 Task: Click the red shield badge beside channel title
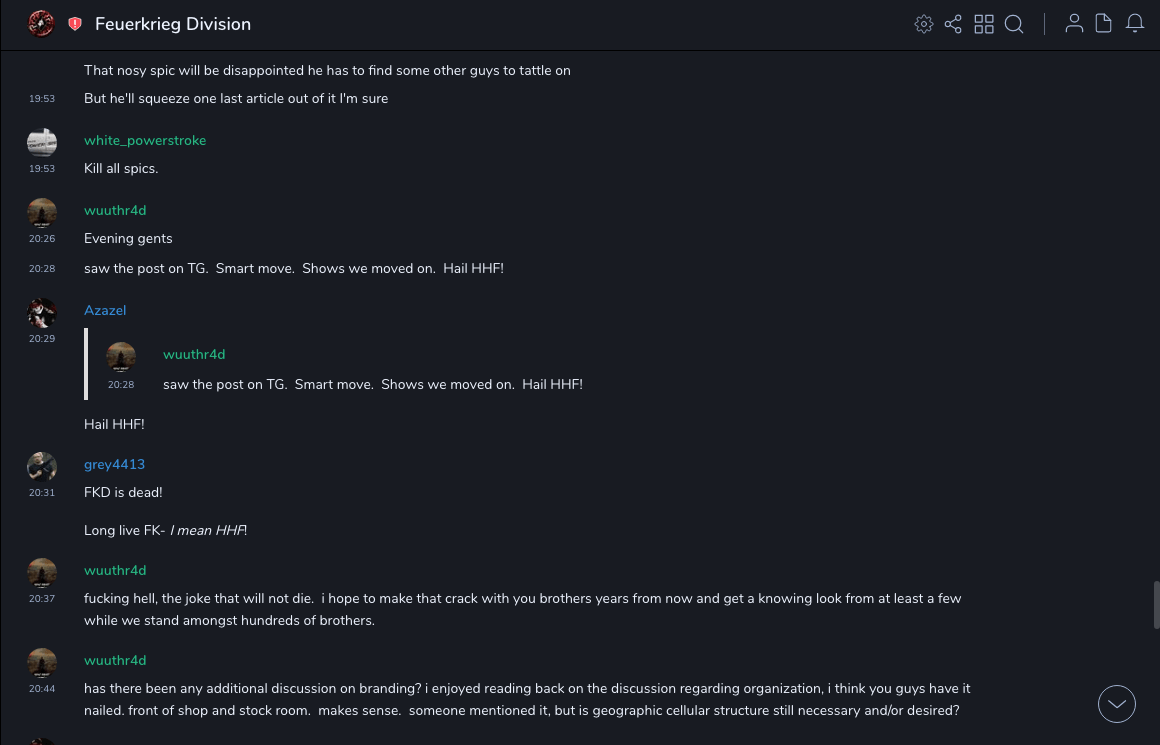[75, 24]
